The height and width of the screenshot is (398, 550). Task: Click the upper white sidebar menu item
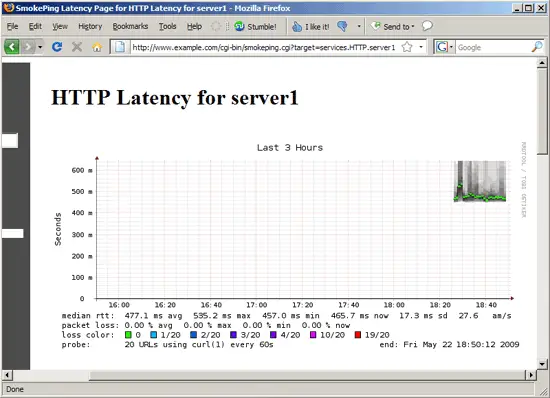pos(10,140)
